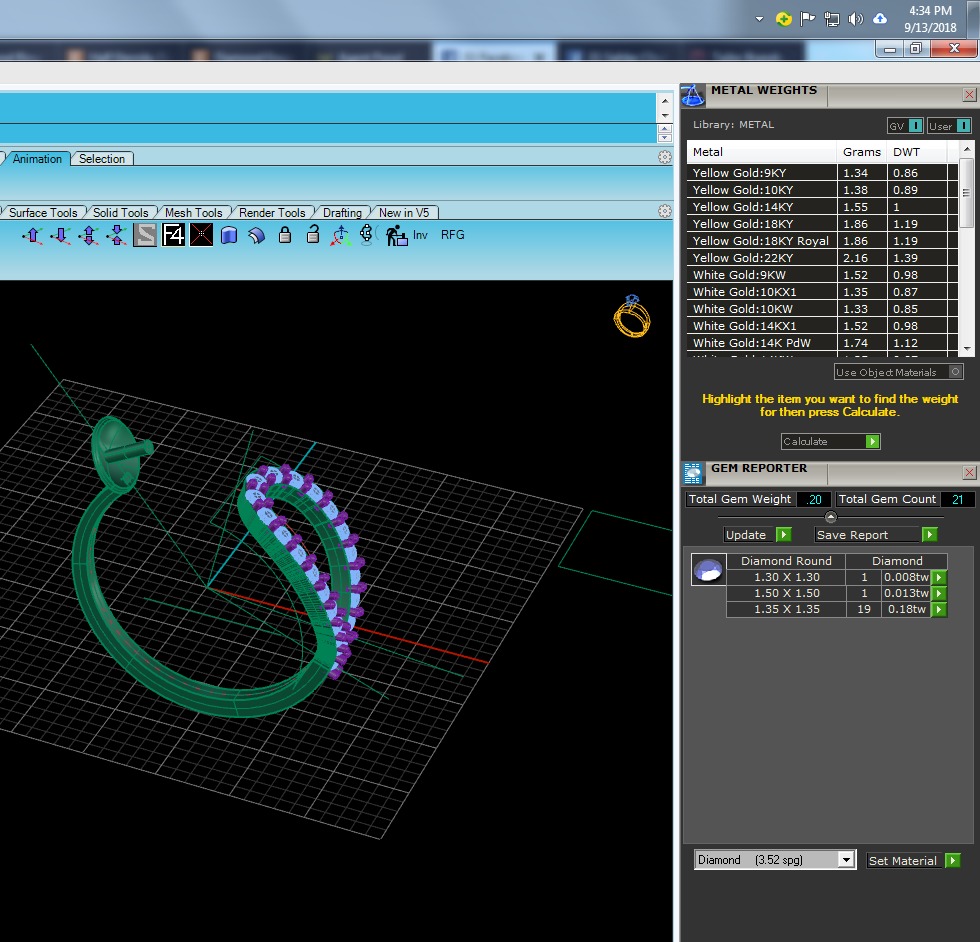Viewport: 980px width, 942px height.
Task: Click the gold ring thumbnail in viewport
Action: coord(632,316)
